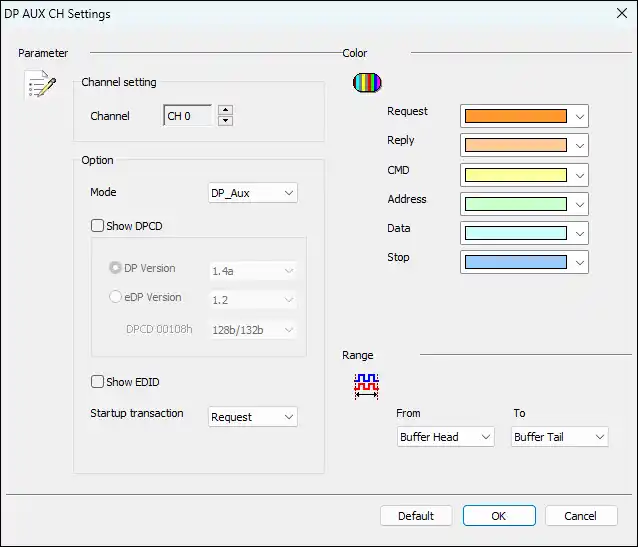Click the color stripes icon

pos(367,83)
